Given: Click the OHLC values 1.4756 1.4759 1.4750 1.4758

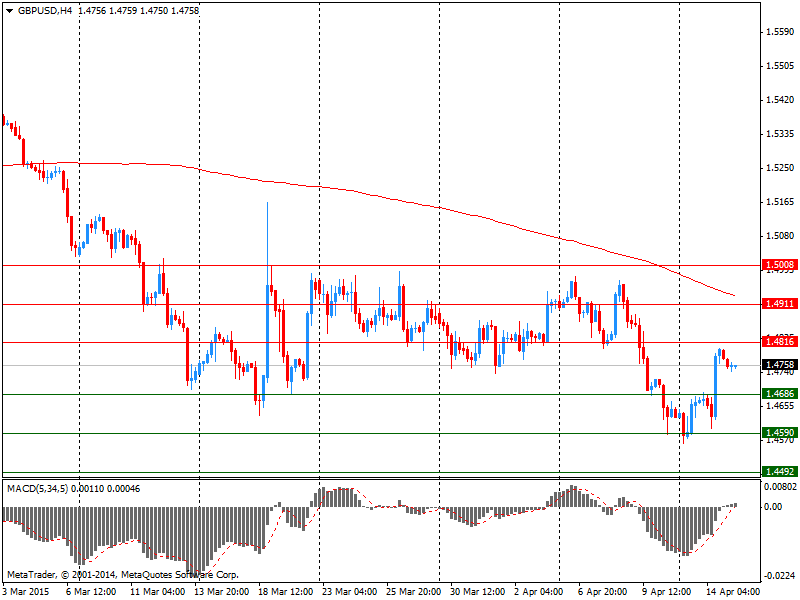Looking at the screenshot, I should tap(138, 11).
